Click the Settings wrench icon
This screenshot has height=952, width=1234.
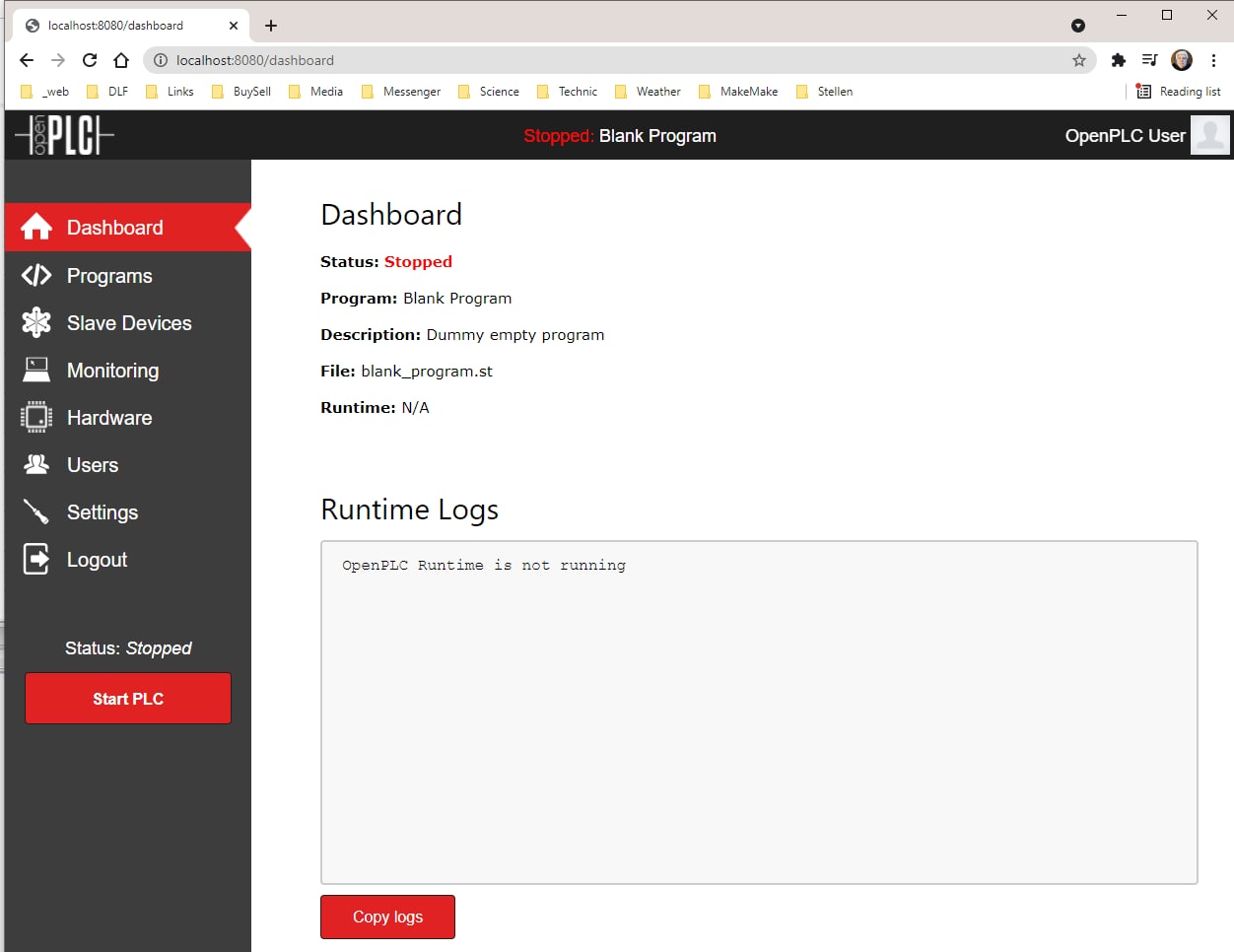click(36, 511)
